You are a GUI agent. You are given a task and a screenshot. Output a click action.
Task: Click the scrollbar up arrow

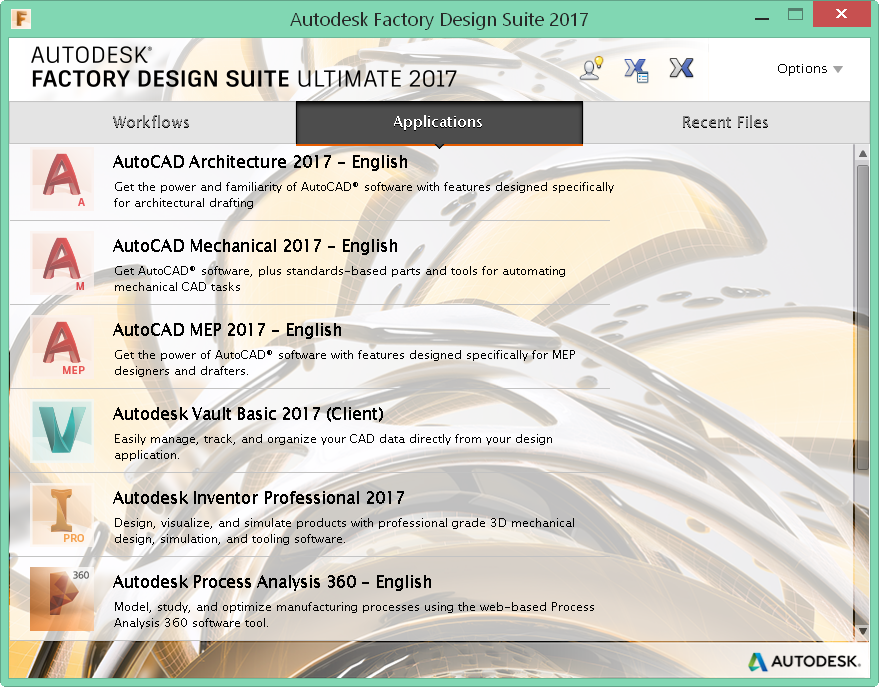(x=863, y=153)
